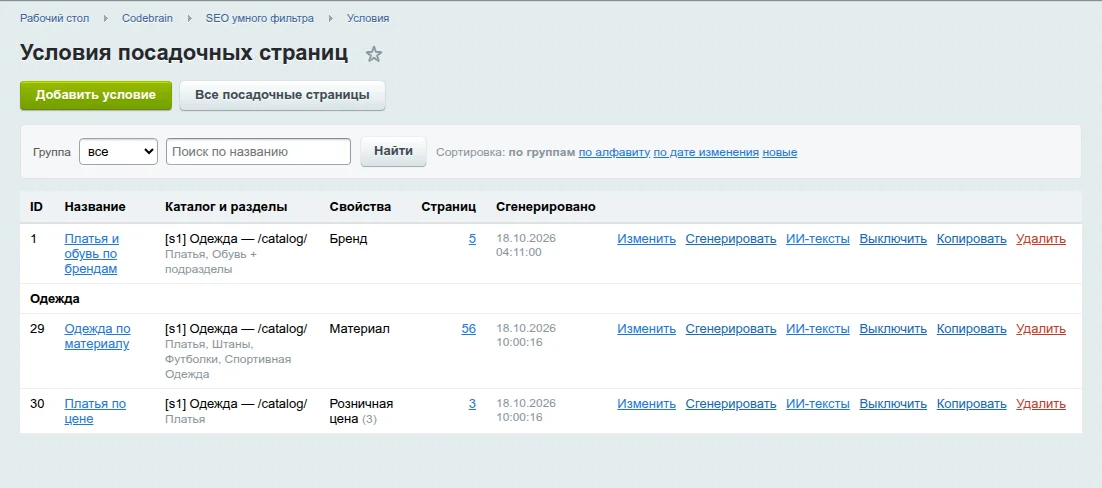Click the Найти search button
This screenshot has width=1102, height=488.
click(393, 151)
